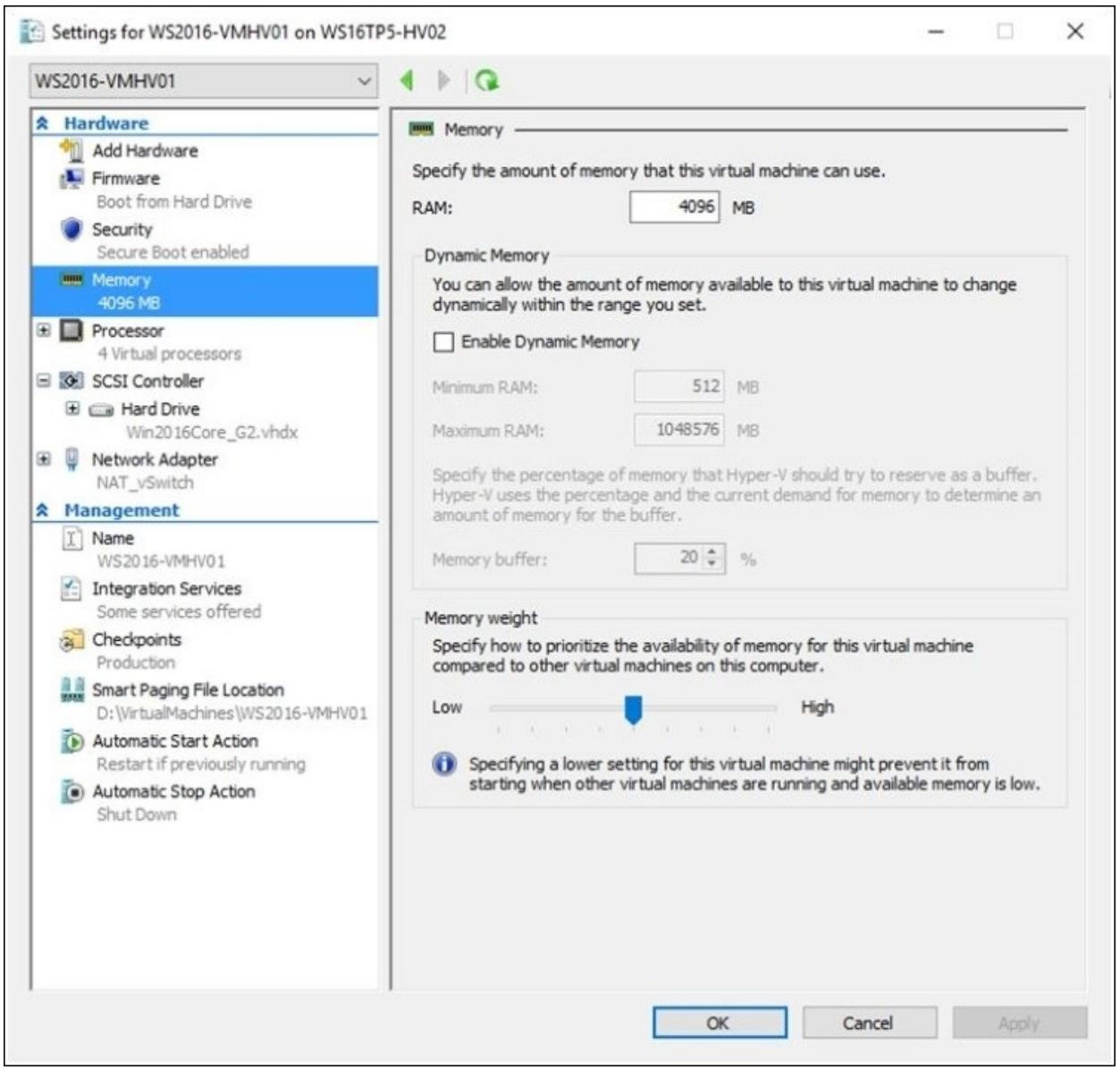Collapse the SCSI Controller tree node
Screen dimensions: 1120x1070
click(x=43, y=381)
